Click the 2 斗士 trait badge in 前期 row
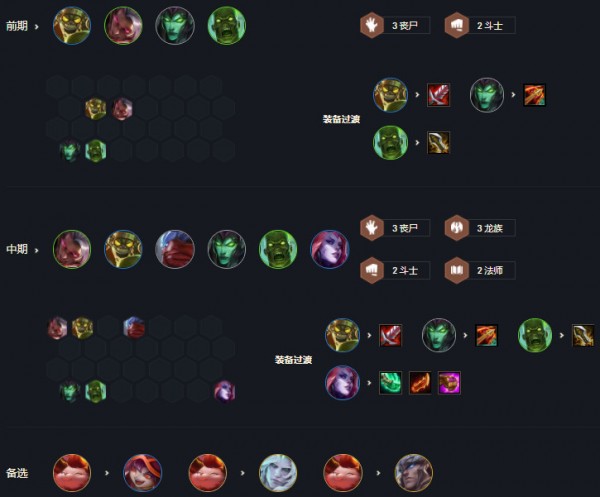Viewport: 600px width, 497px height. coord(480,26)
